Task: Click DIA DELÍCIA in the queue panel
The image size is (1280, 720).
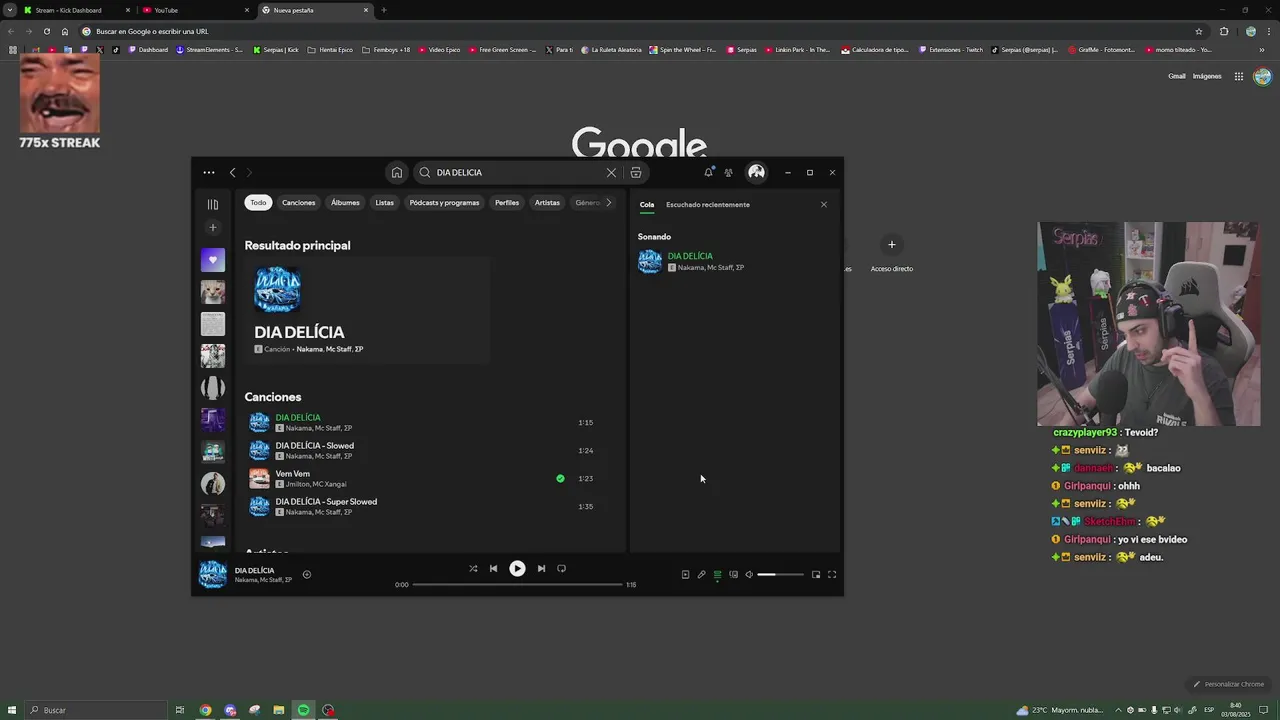Action: pos(690,256)
